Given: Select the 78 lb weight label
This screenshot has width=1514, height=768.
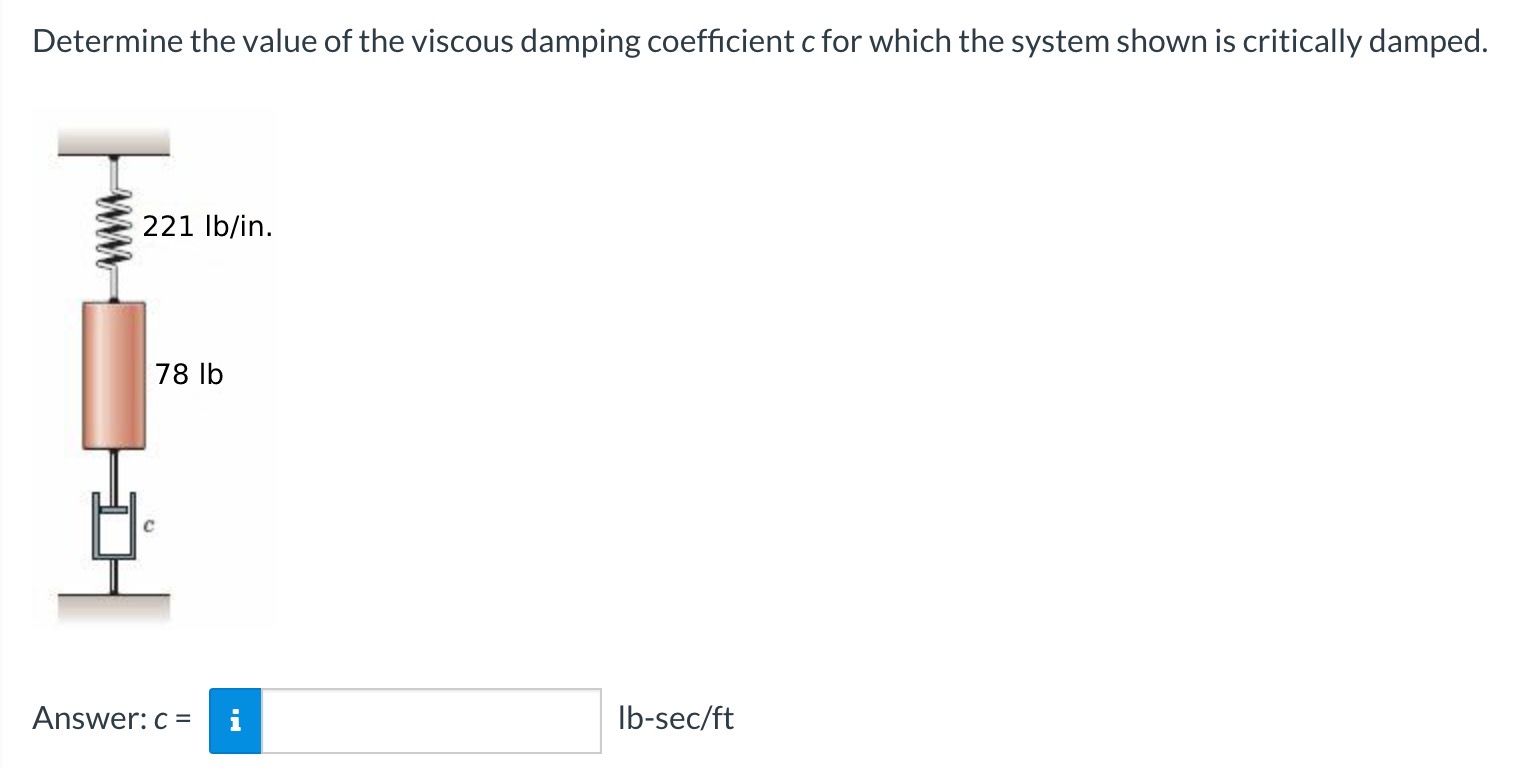Looking at the screenshot, I should 189,374.
